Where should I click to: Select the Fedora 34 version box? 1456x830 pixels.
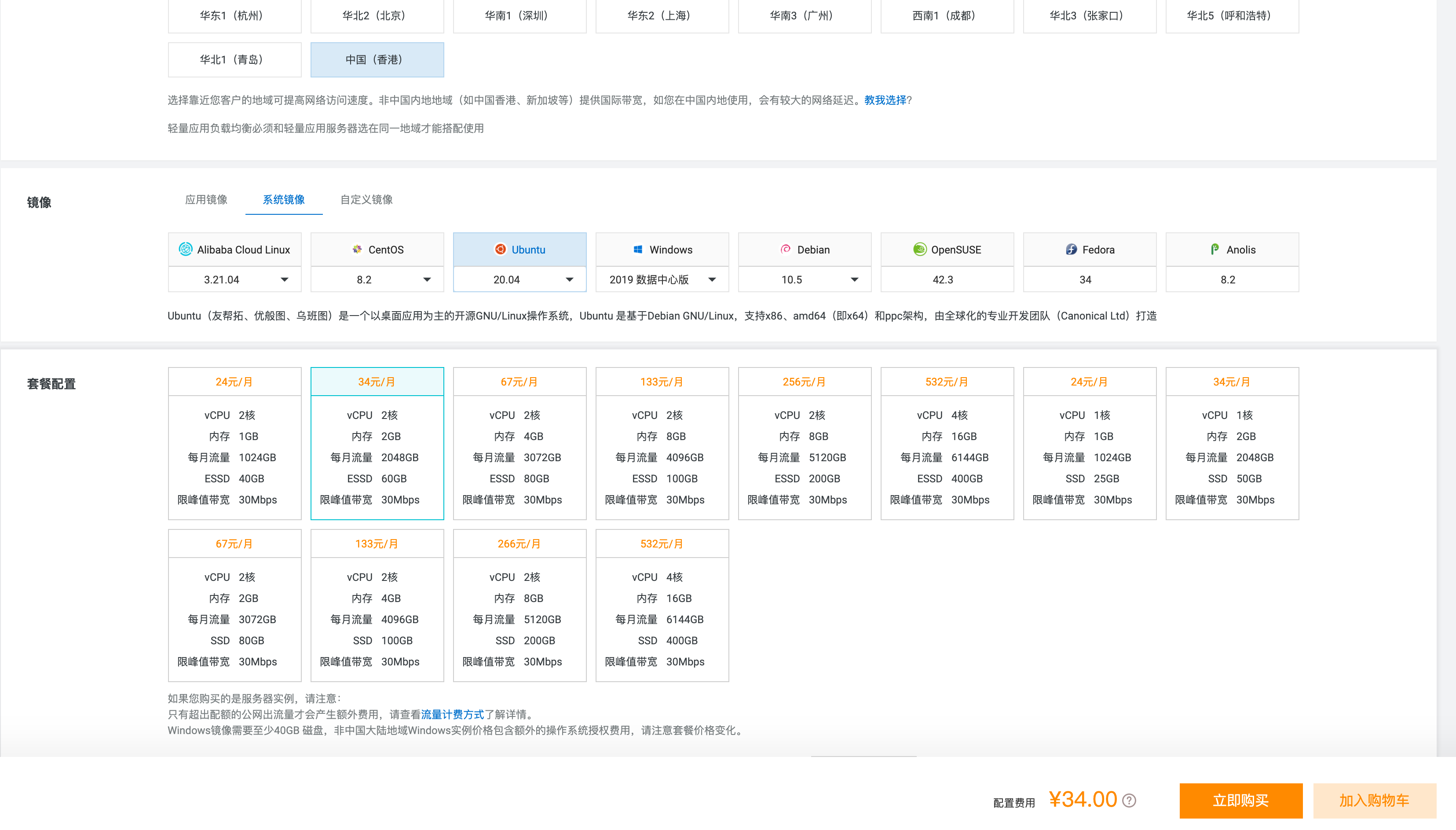click(1090, 279)
